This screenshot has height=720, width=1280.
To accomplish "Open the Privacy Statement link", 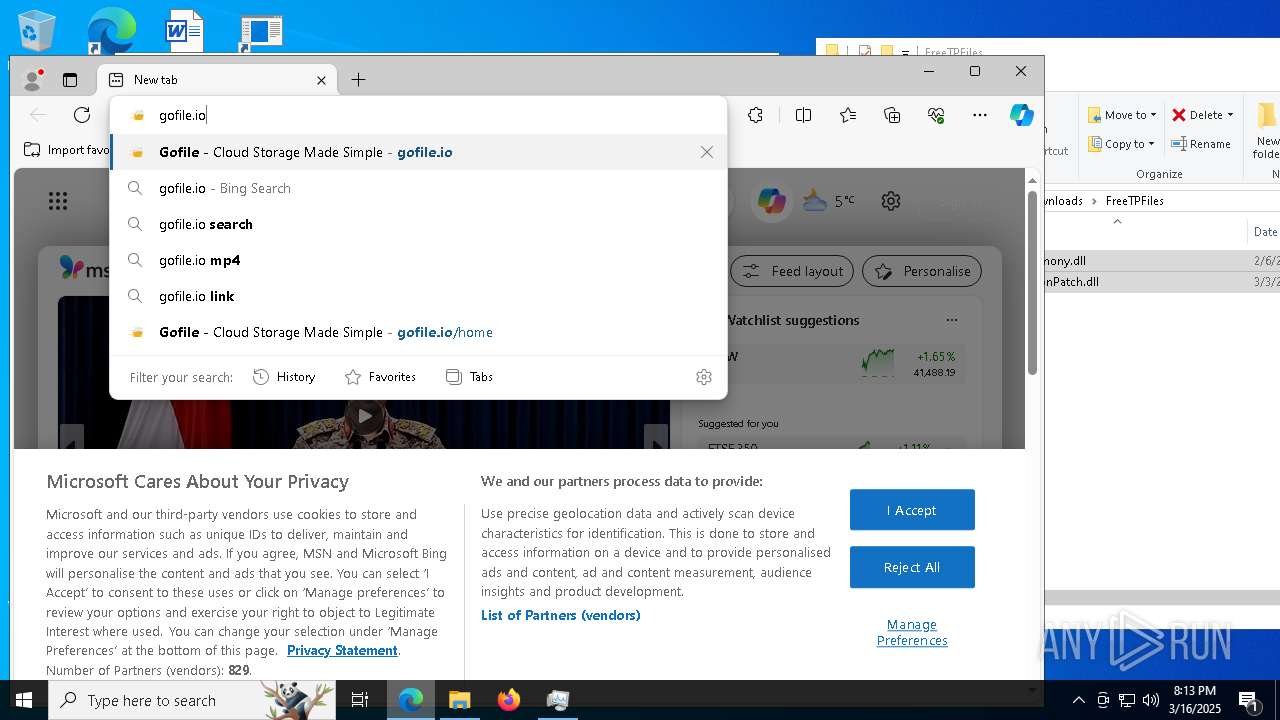I will pos(342,651).
